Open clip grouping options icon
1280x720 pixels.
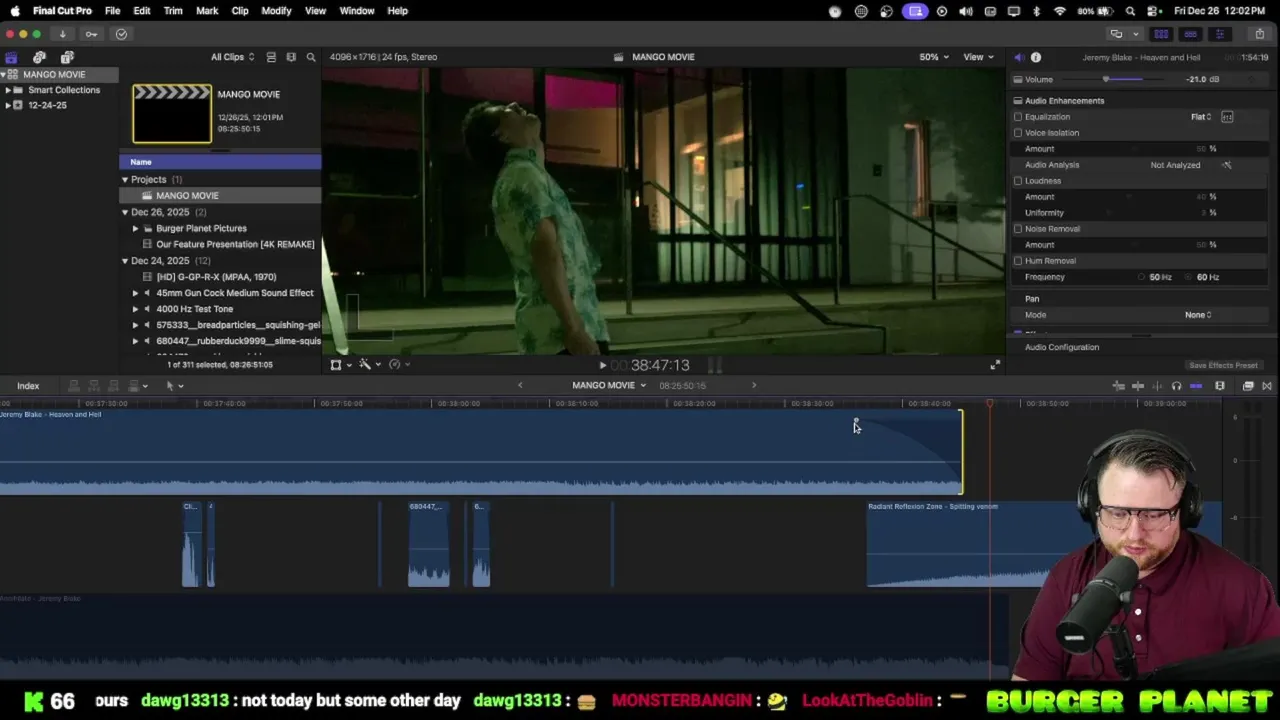(291, 57)
